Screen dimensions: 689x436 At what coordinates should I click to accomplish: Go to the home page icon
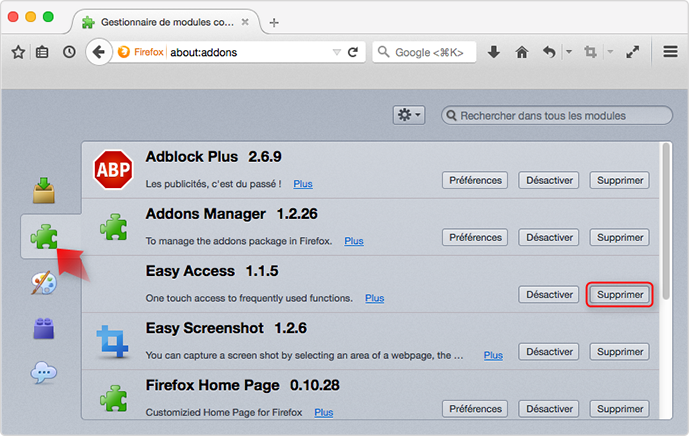tap(522, 52)
